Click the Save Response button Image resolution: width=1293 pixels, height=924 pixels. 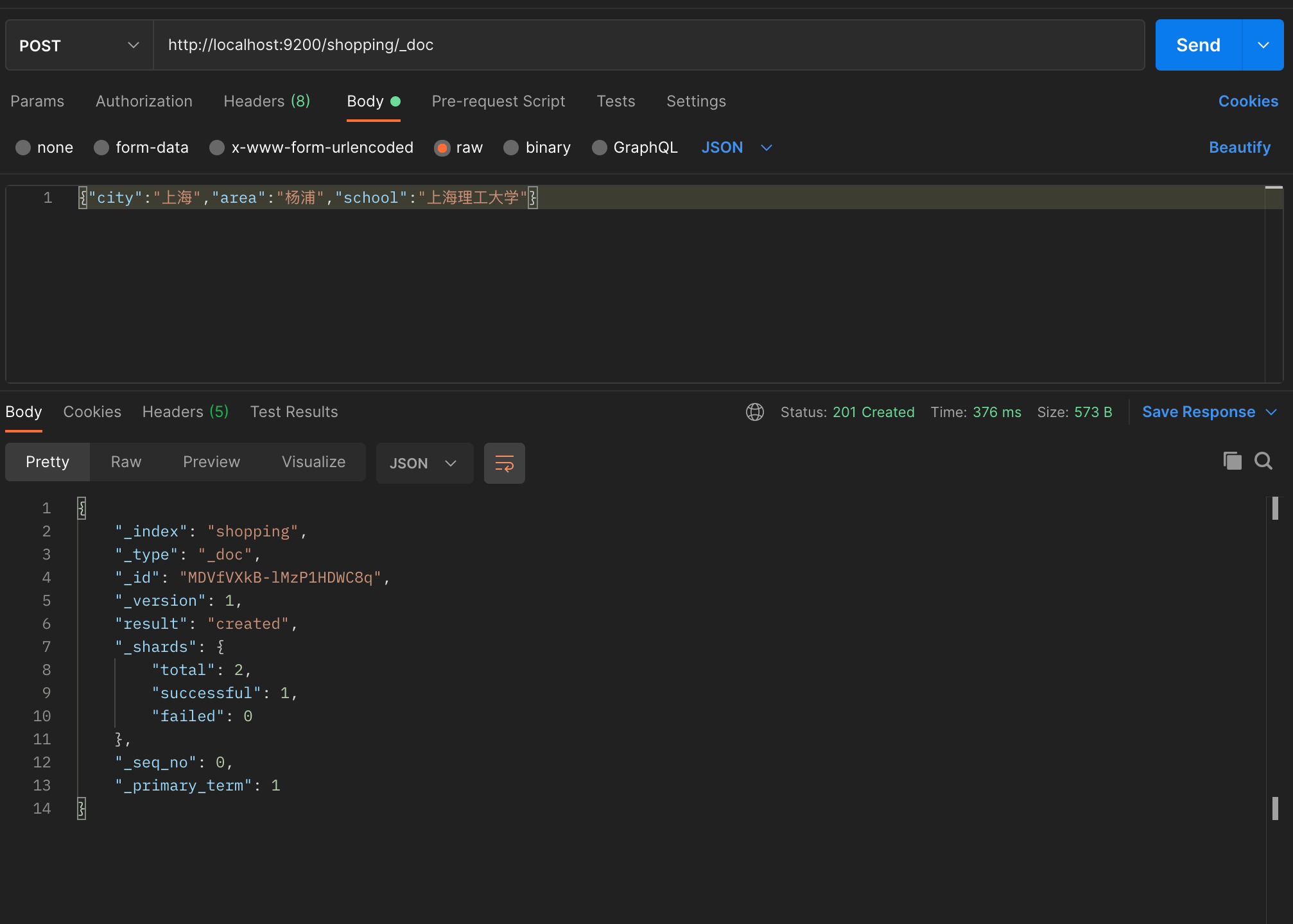(x=1199, y=412)
